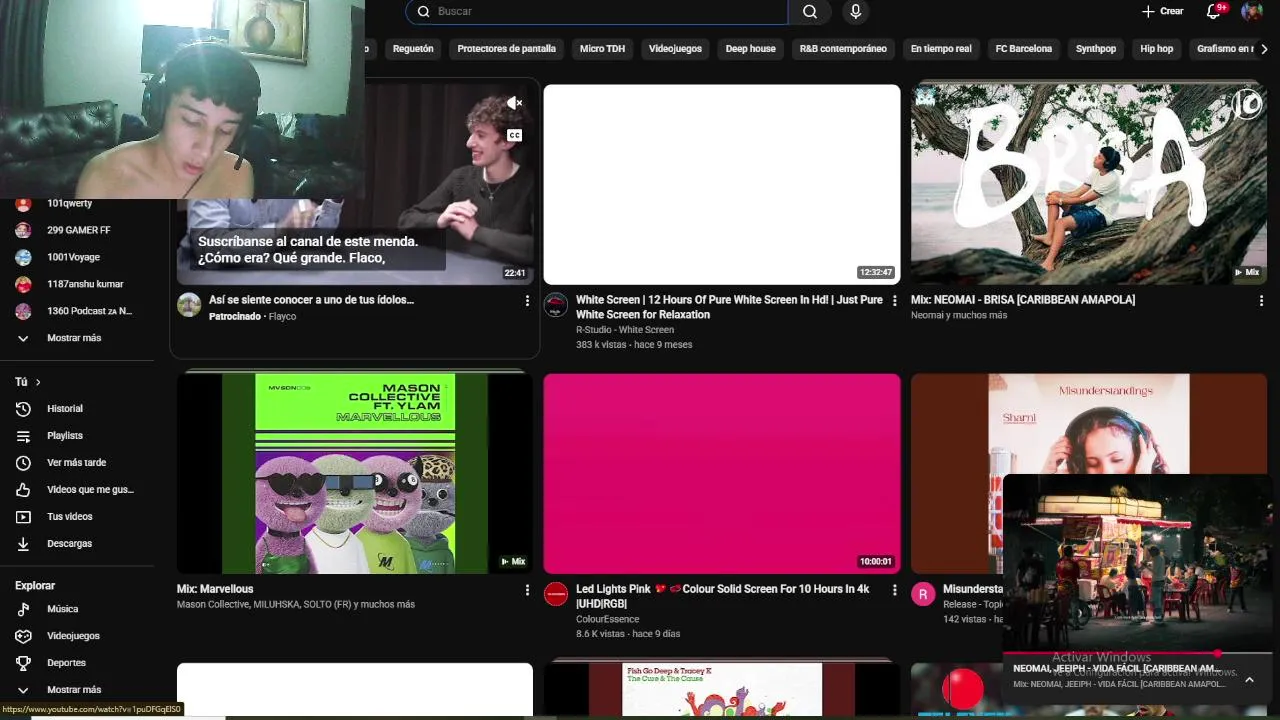The height and width of the screenshot is (720, 1280).
Task: Open 1001Voyage subscription channel
Action: click(x=77, y=257)
